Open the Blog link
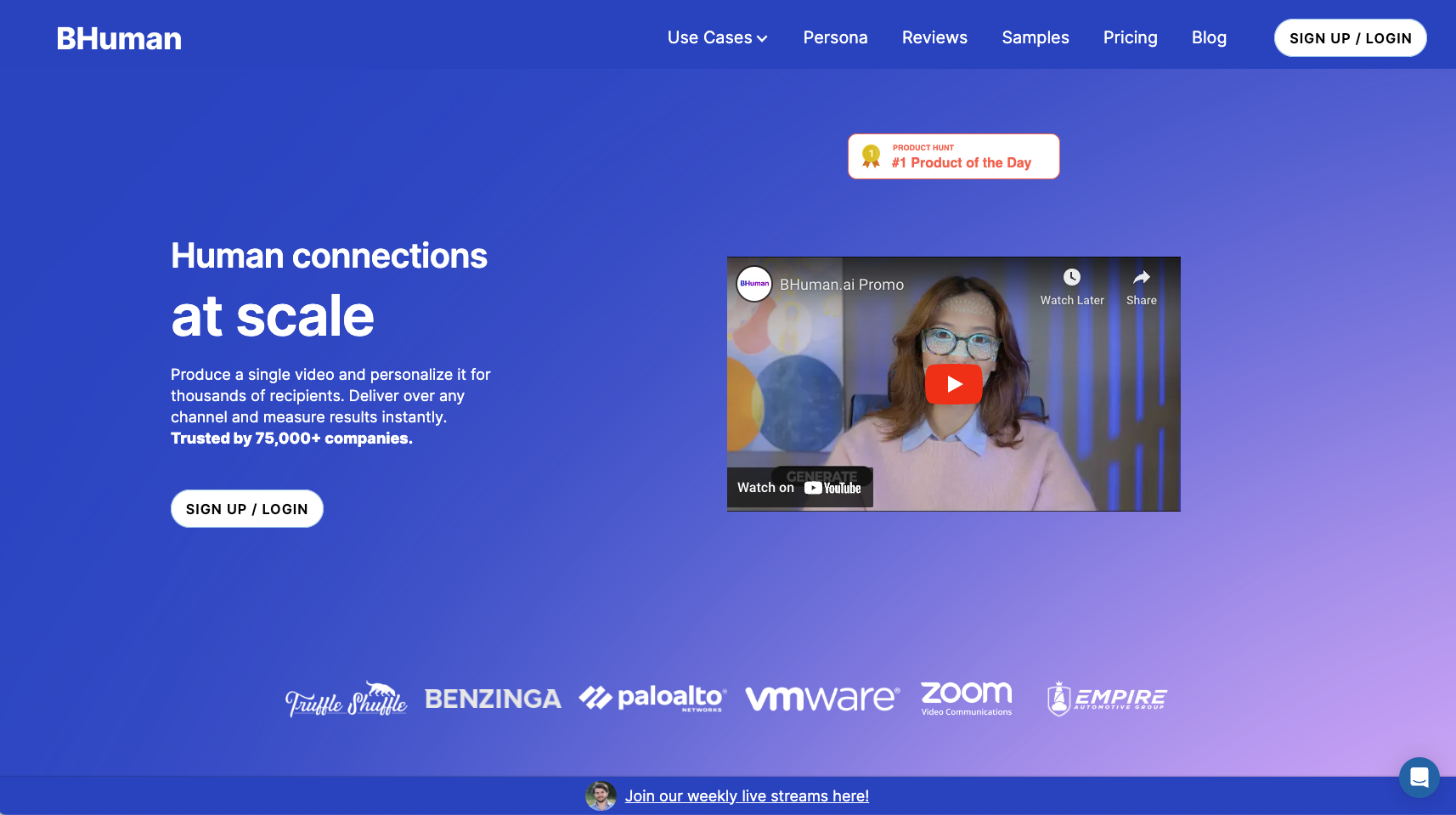 coord(1208,38)
